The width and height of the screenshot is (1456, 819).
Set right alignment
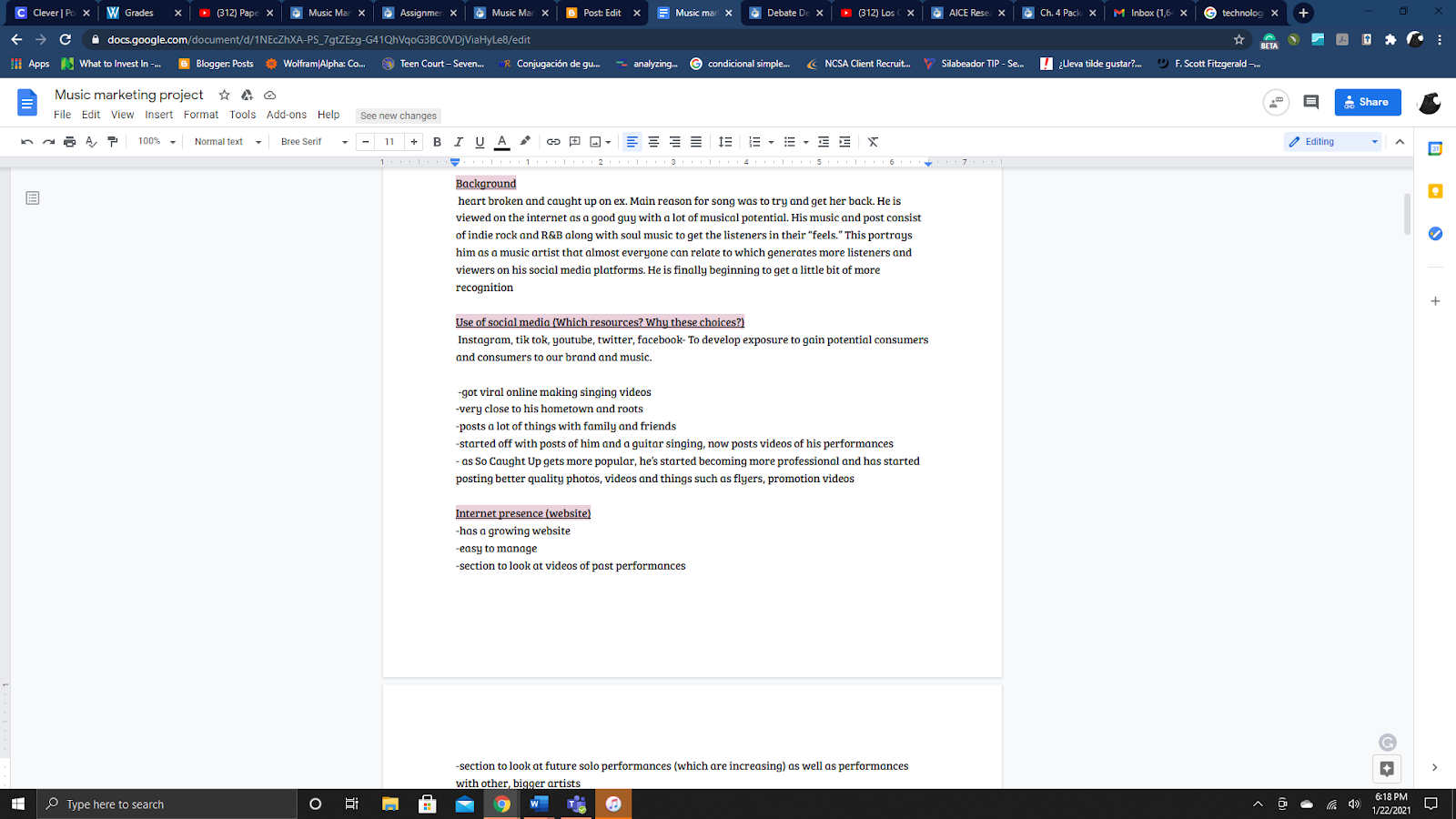point(674,142)
